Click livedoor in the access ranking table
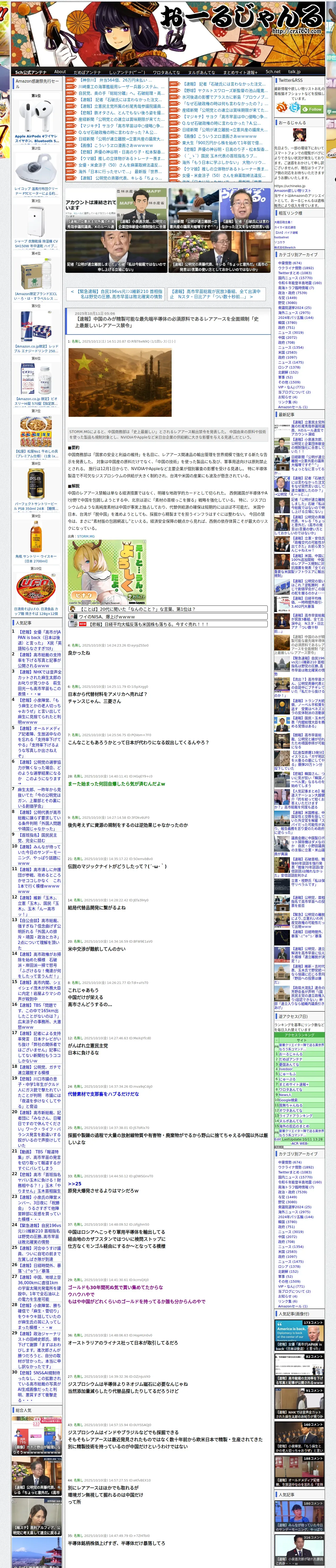This screenshot has height=1568, width=336. click(286, 1069)
